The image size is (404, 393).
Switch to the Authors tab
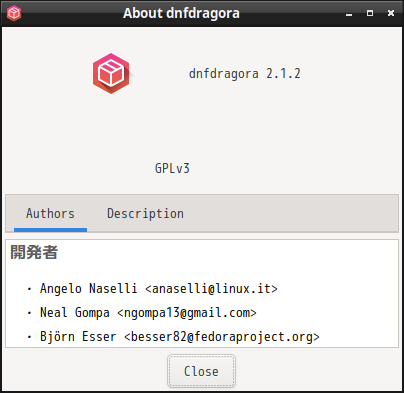tap(50, 214)
